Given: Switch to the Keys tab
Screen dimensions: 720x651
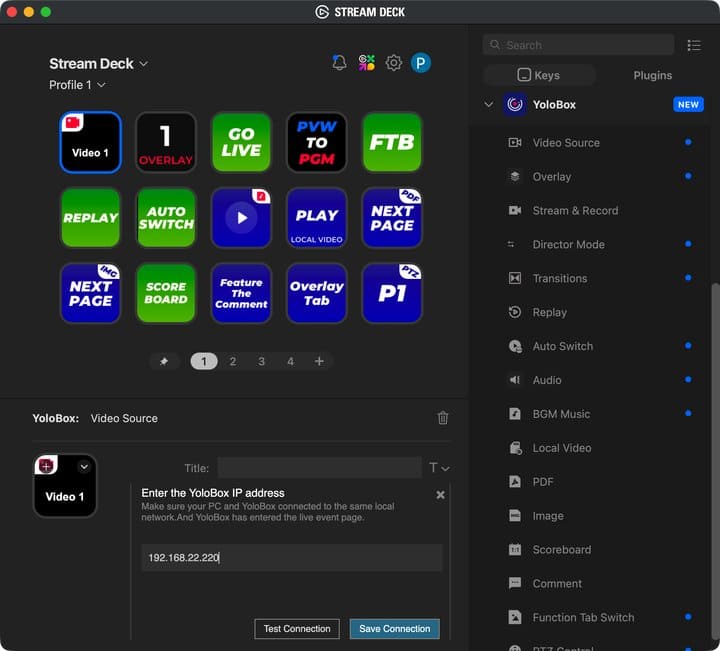Looking at the screenshot, I should click(x=539, y=75).
